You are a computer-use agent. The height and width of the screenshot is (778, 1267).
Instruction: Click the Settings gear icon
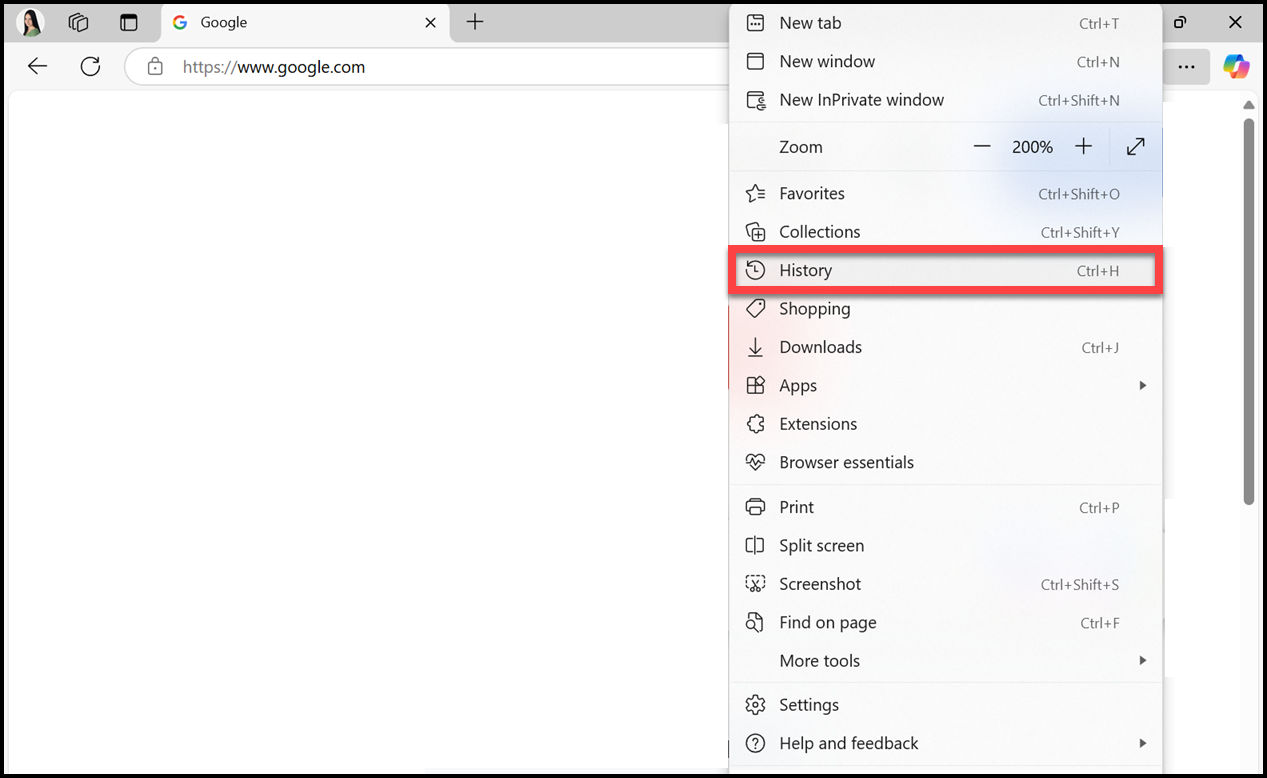[756, 705]
